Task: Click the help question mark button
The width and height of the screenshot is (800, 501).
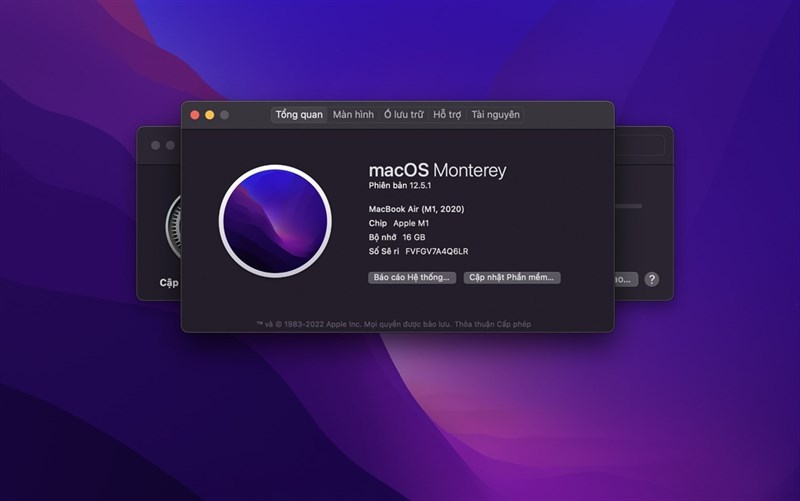Action: click(x=652, y=280)
